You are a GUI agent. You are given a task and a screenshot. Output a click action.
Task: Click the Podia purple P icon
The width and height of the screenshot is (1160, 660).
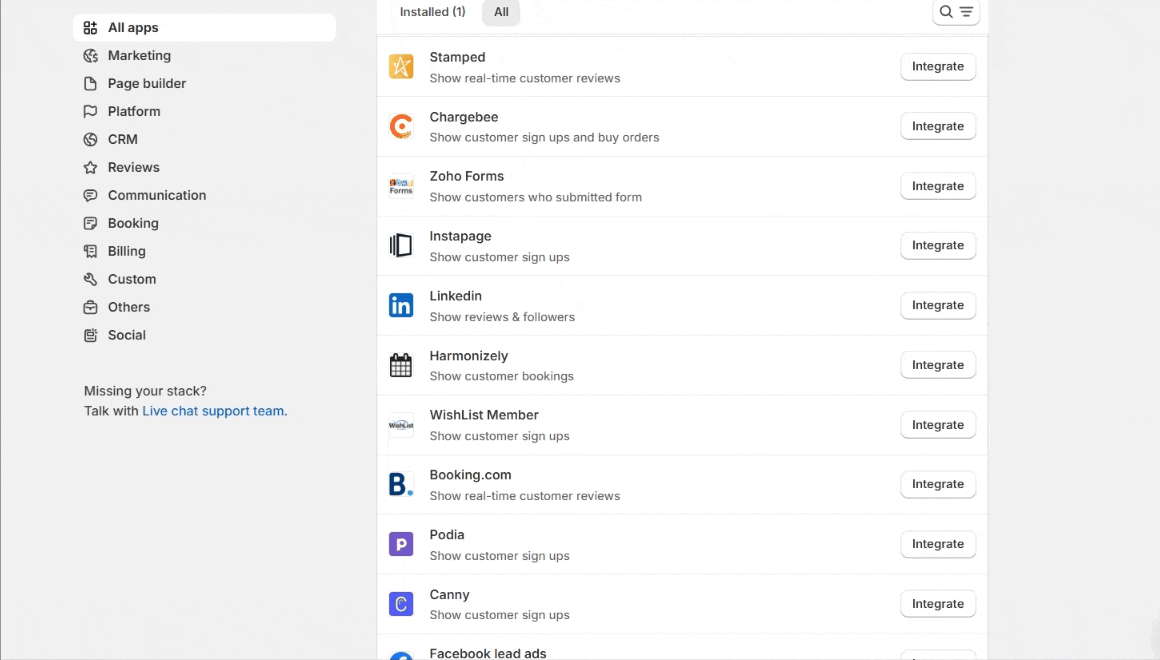(x=401, y=544)
